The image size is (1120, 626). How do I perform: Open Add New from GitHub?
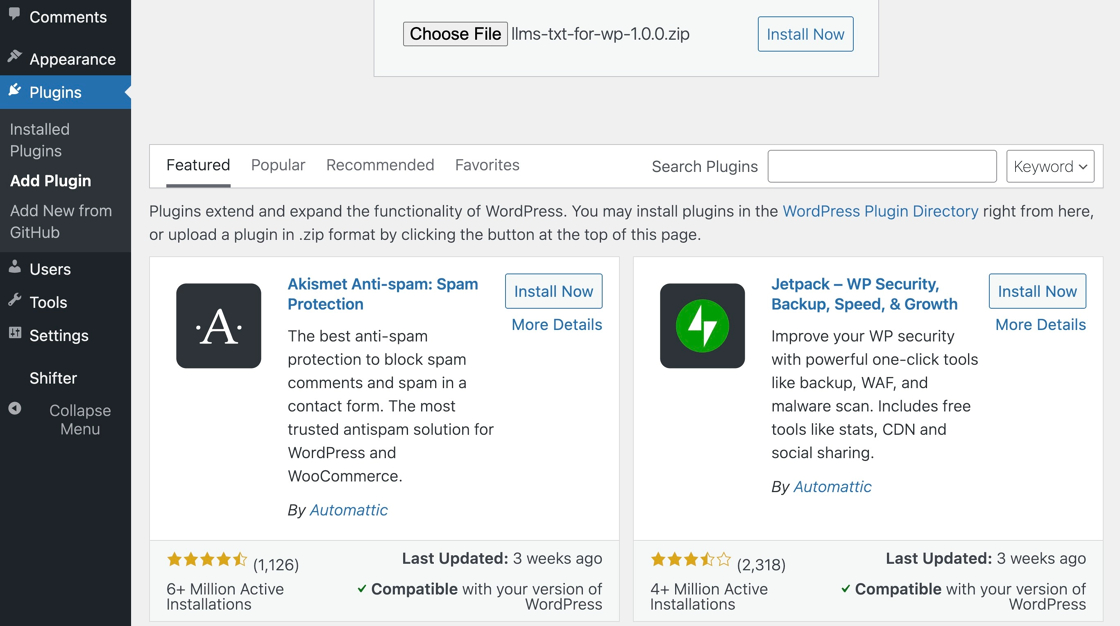click(x=61, y=222)
